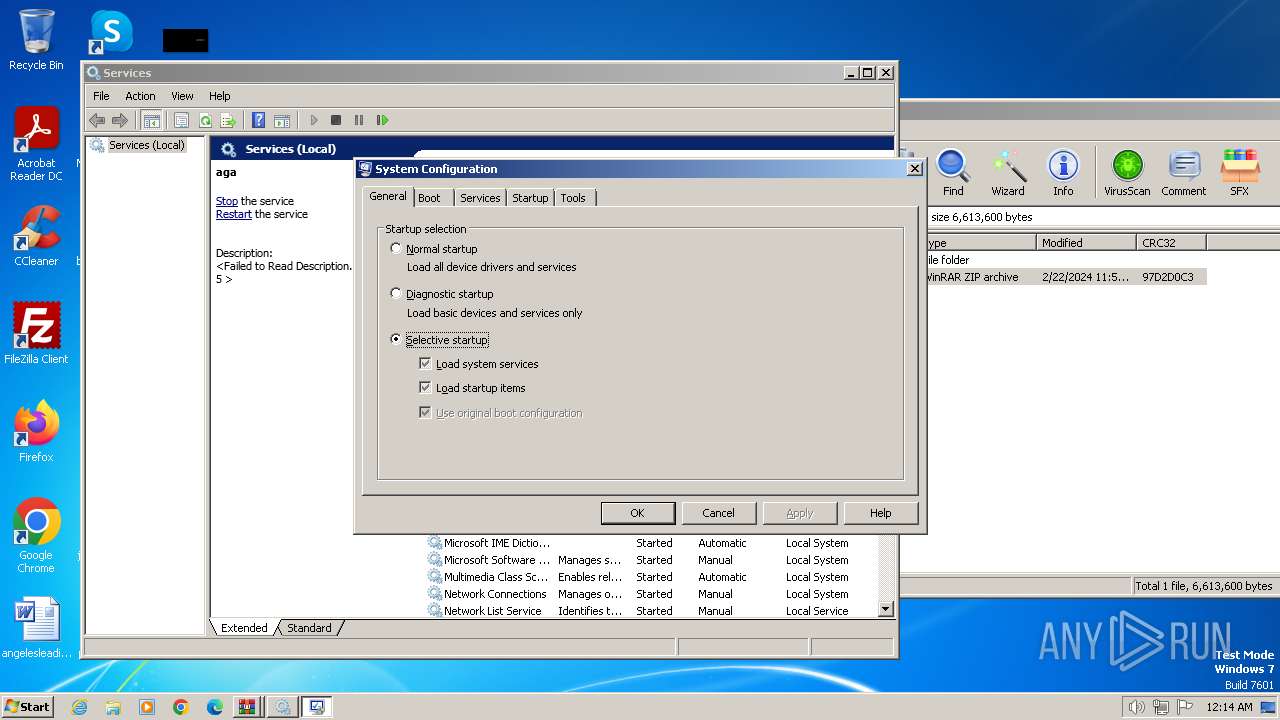Click Cancel in System Configuration
Viewport: 1280px width, 720px height.
click(x=718, y=513)
